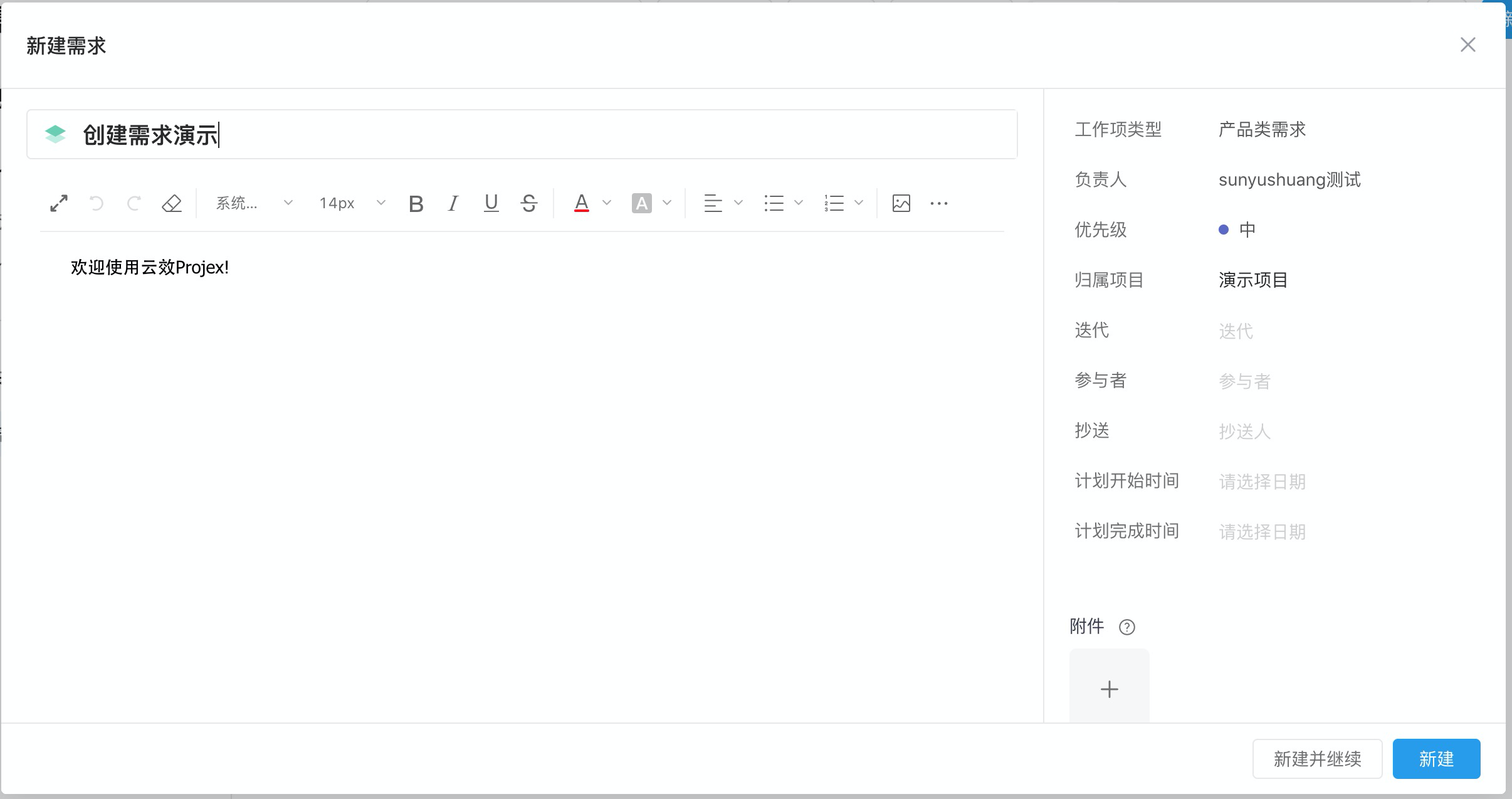
Task: Click the fullscreen expand editor icon
Action: pyautogui.click(x=59, y=203)
